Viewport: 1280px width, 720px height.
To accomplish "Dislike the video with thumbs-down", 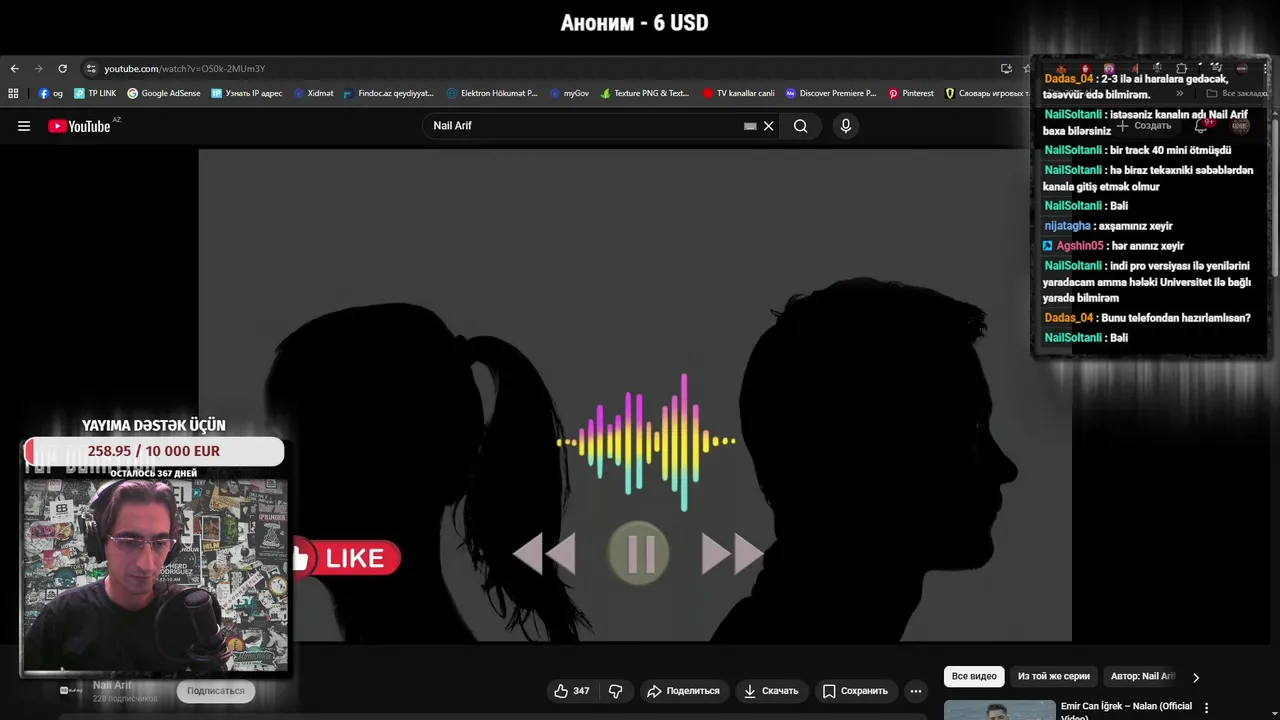I will (616, 691).
